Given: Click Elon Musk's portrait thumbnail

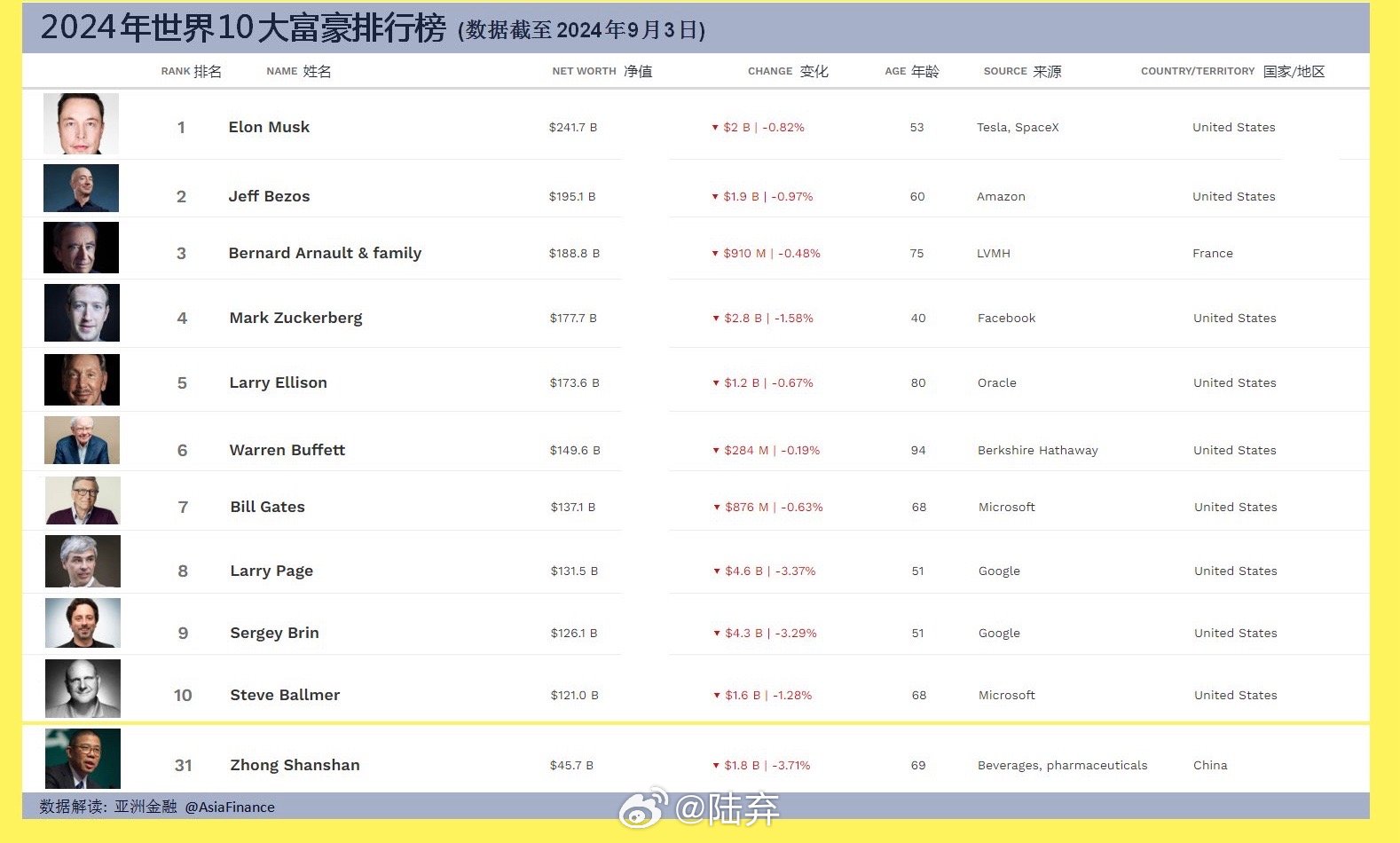Looking at the screenshot, I should pos(81,123).
